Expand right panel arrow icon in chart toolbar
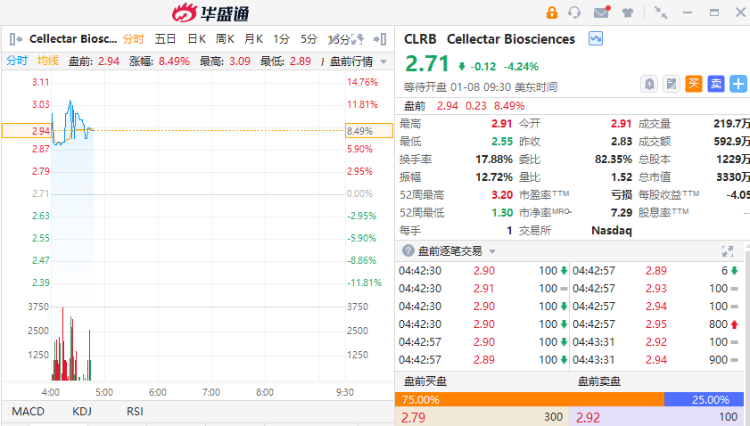 click(380, 39)
